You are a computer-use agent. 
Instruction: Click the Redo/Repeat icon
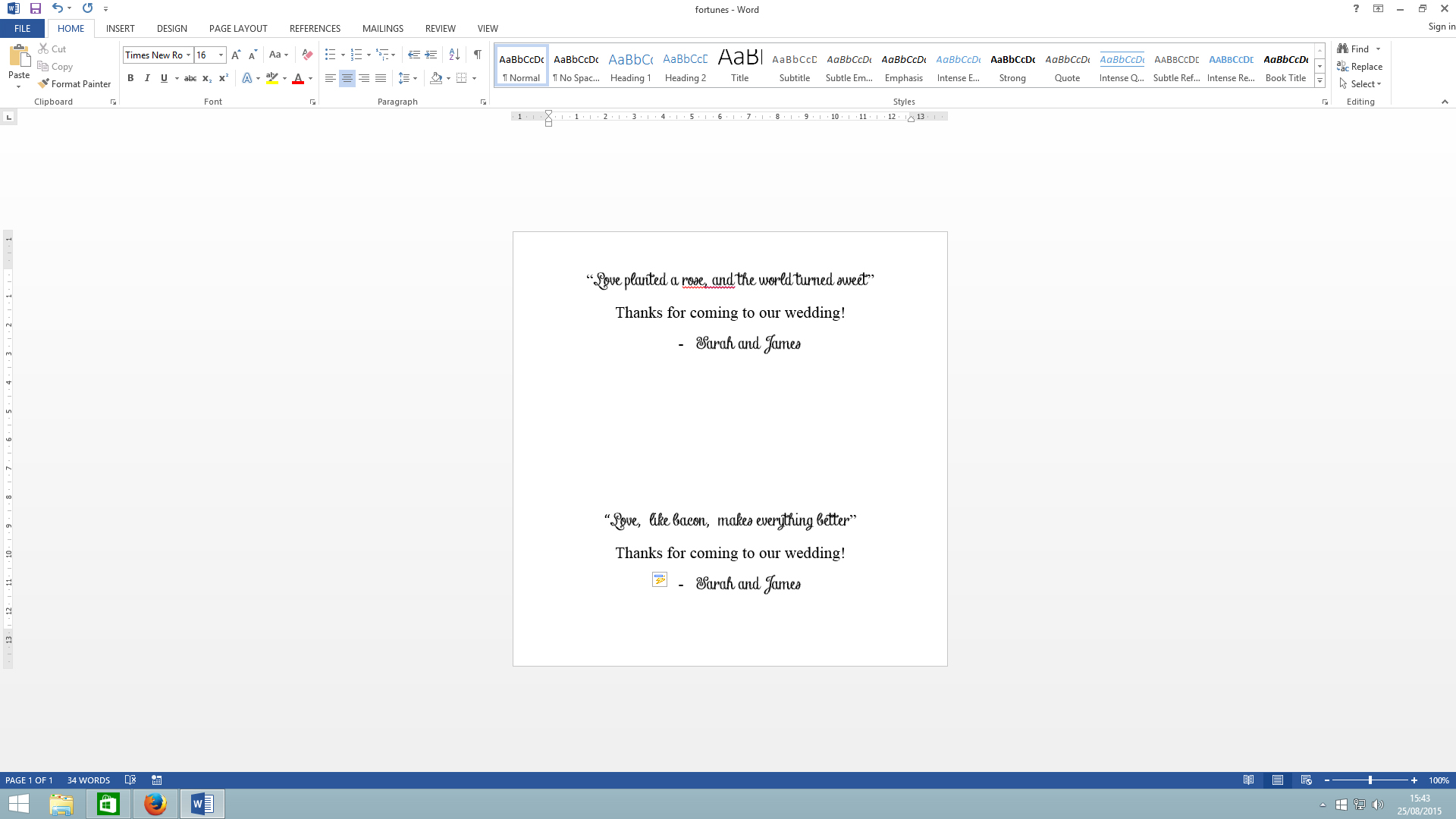pyautogui.click(x=87, y=8)
